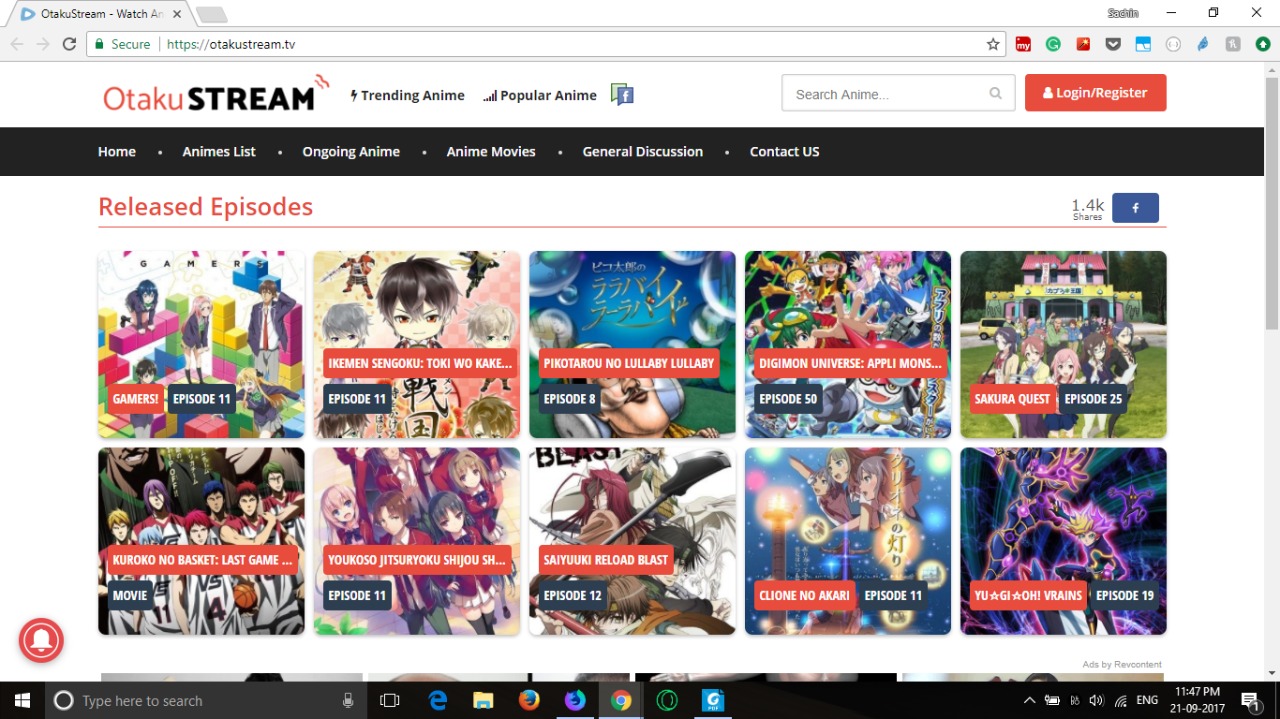Click the Facebook icon beside Popular Anime

pos(622,95)
